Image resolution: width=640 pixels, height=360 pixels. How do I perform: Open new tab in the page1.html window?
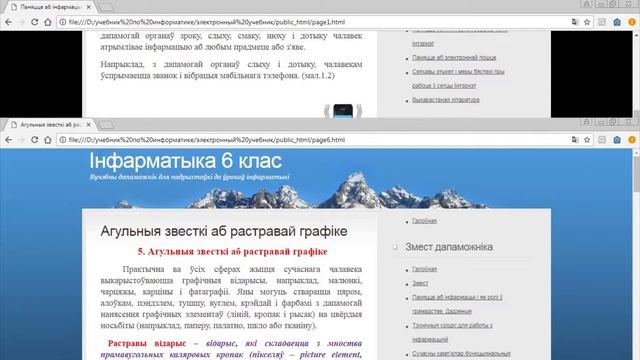[106, 7]
